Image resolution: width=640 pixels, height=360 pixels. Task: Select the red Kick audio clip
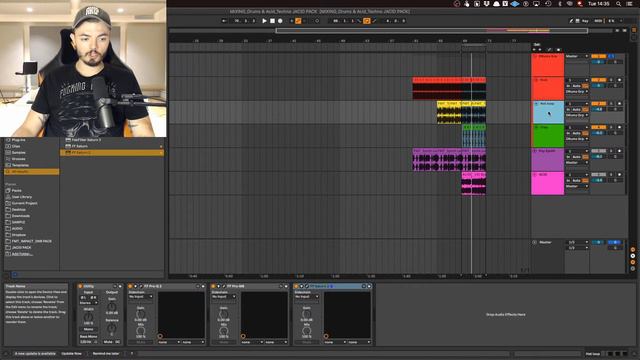point(449,89)
